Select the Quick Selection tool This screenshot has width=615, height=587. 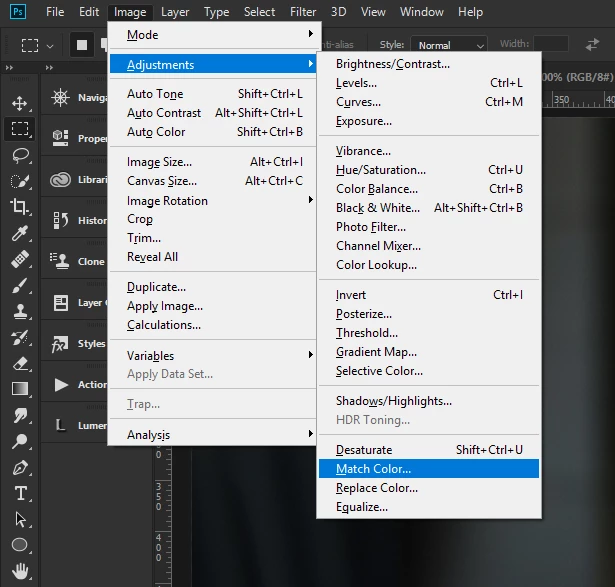point(20,181)
